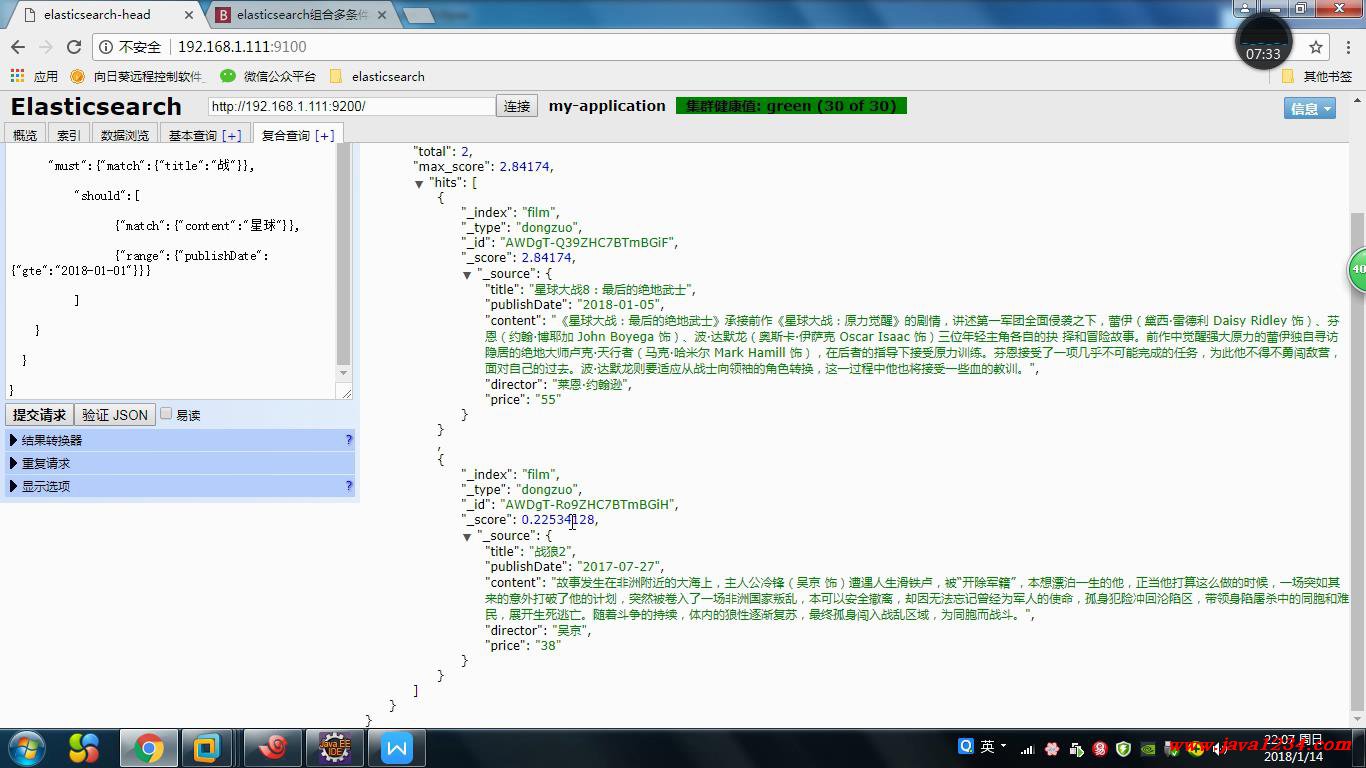Expand the 重复请求 section
Screen dimensions: 1366x768
(180, 463)
